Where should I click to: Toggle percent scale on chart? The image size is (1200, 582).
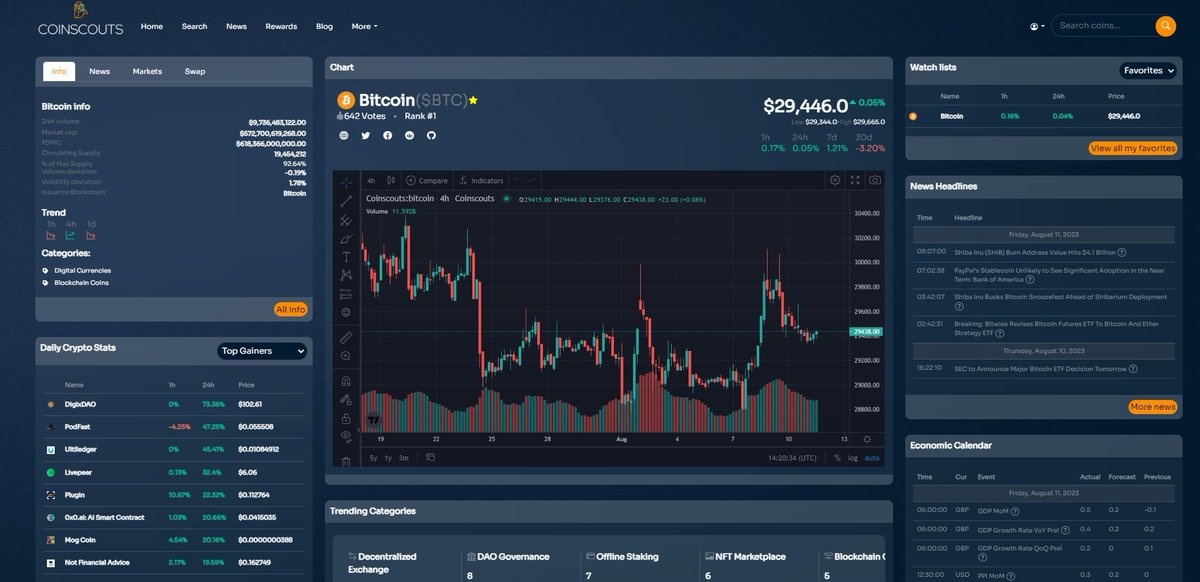tap(837, 458)
